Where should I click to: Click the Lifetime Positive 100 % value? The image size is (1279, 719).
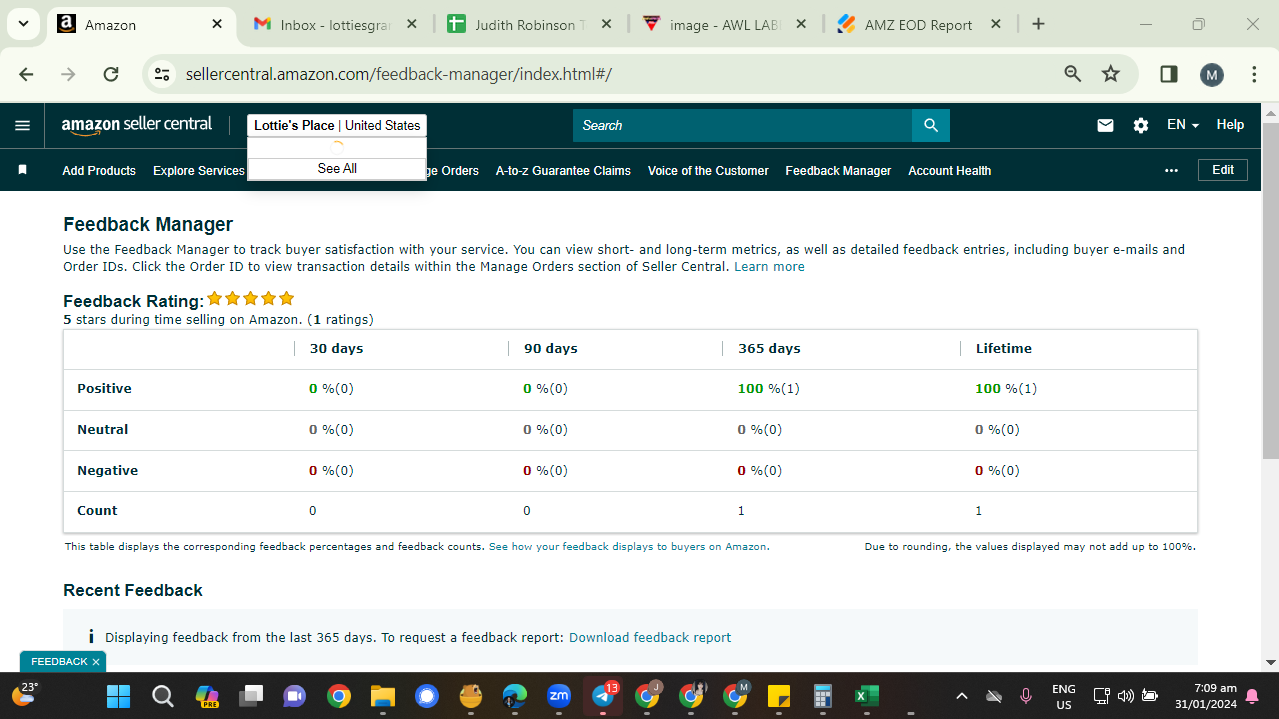coord(1006,389)
